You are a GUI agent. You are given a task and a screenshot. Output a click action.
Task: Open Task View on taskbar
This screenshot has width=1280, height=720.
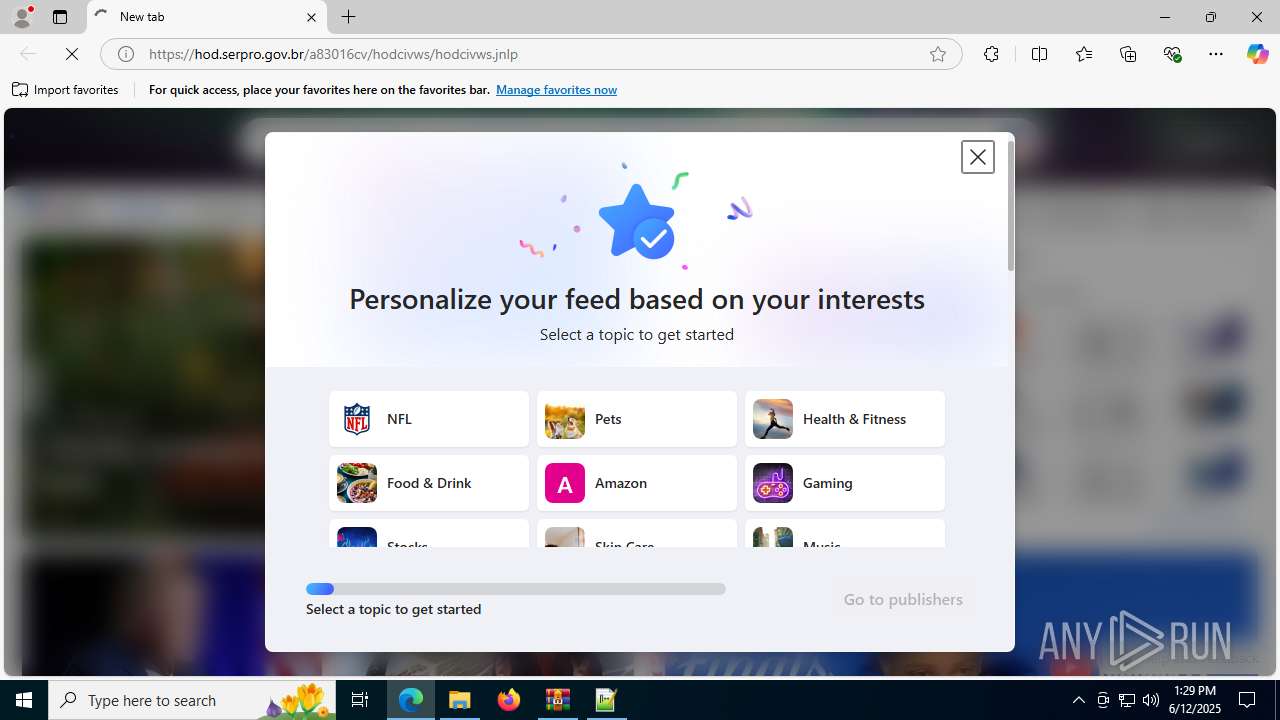[361, 700]
